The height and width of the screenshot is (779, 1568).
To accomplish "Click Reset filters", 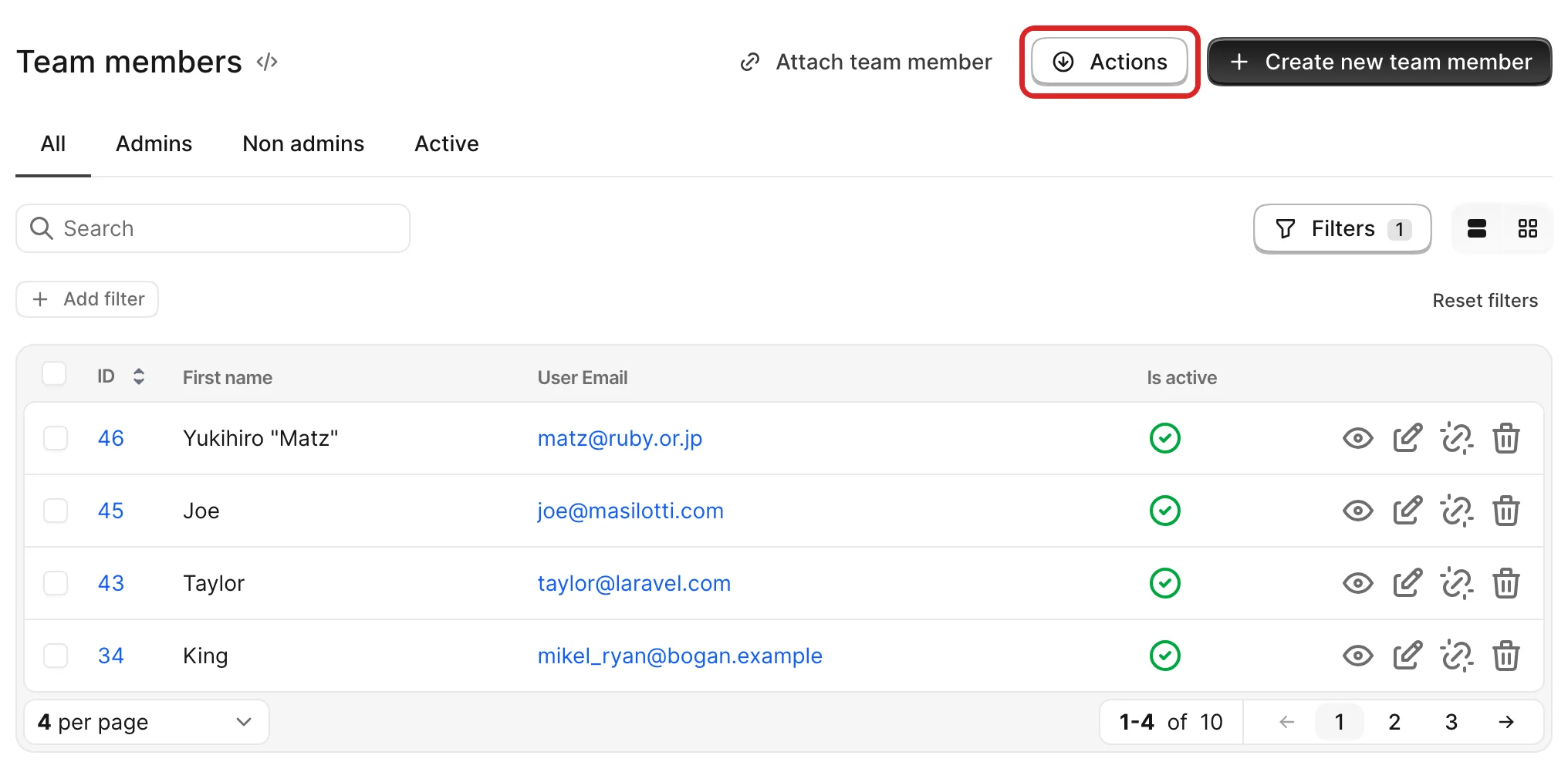I will [x=1485, y=301].
